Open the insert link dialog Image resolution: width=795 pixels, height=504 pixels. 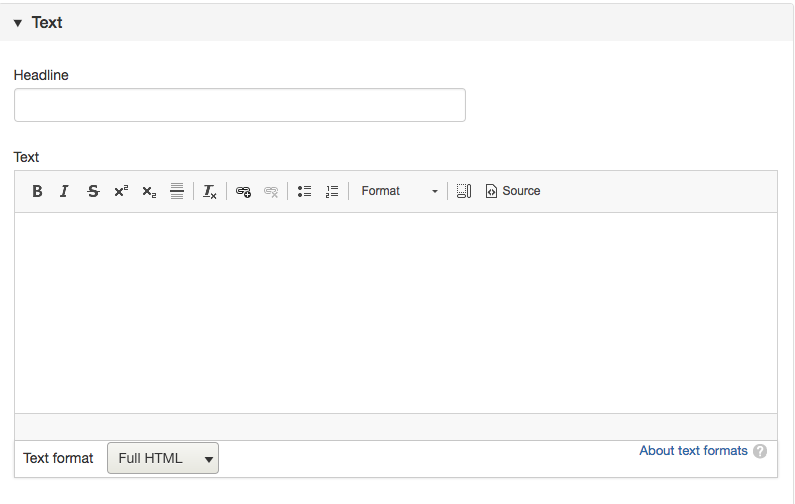coord(243,191)
